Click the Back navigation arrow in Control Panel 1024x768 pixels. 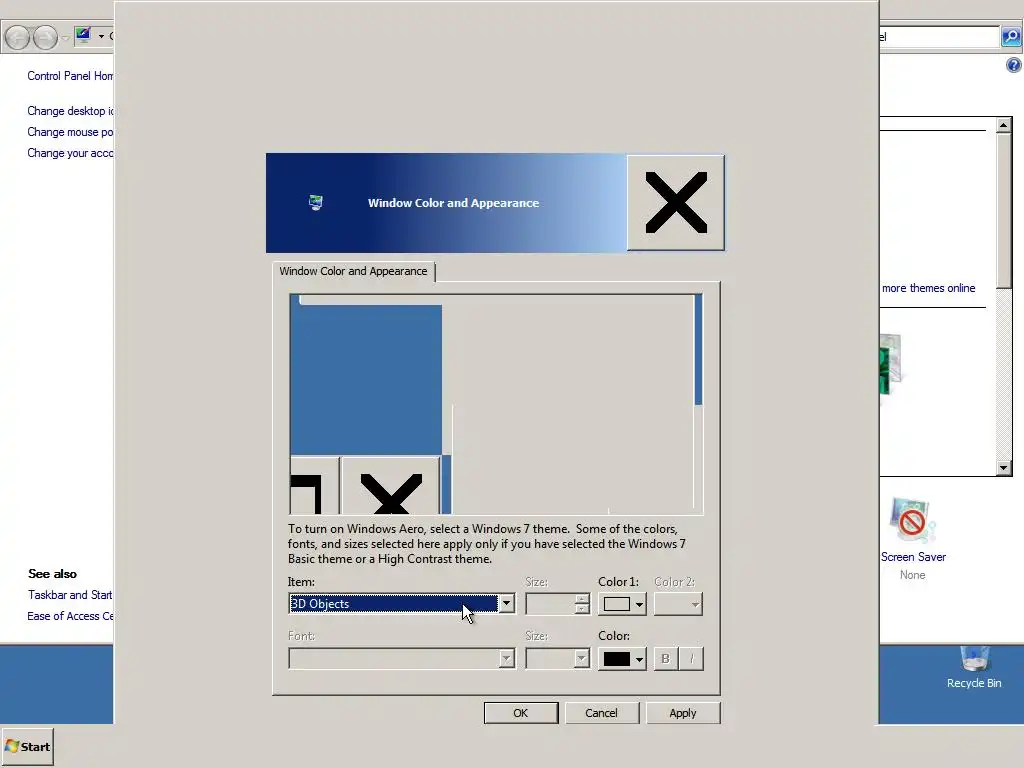(17, 37)
